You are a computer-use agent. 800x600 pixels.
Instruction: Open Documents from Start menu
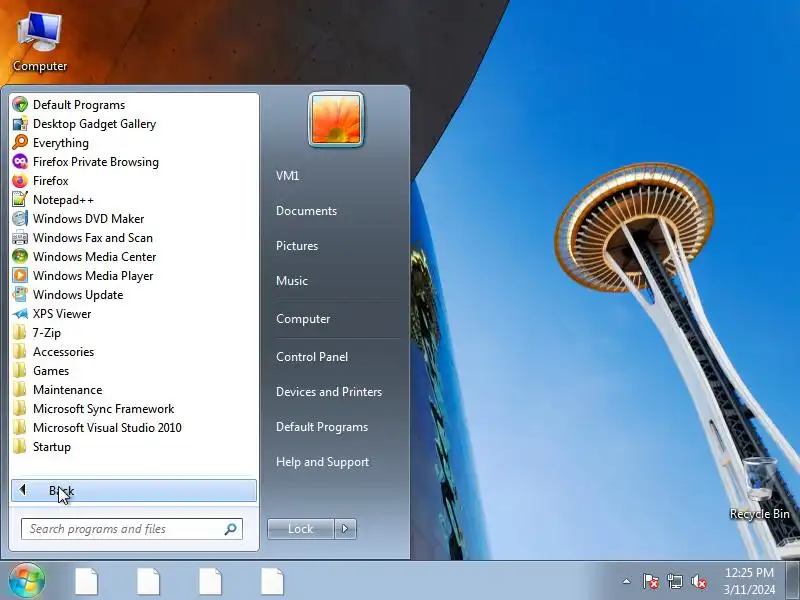click(x=306, y=211)
